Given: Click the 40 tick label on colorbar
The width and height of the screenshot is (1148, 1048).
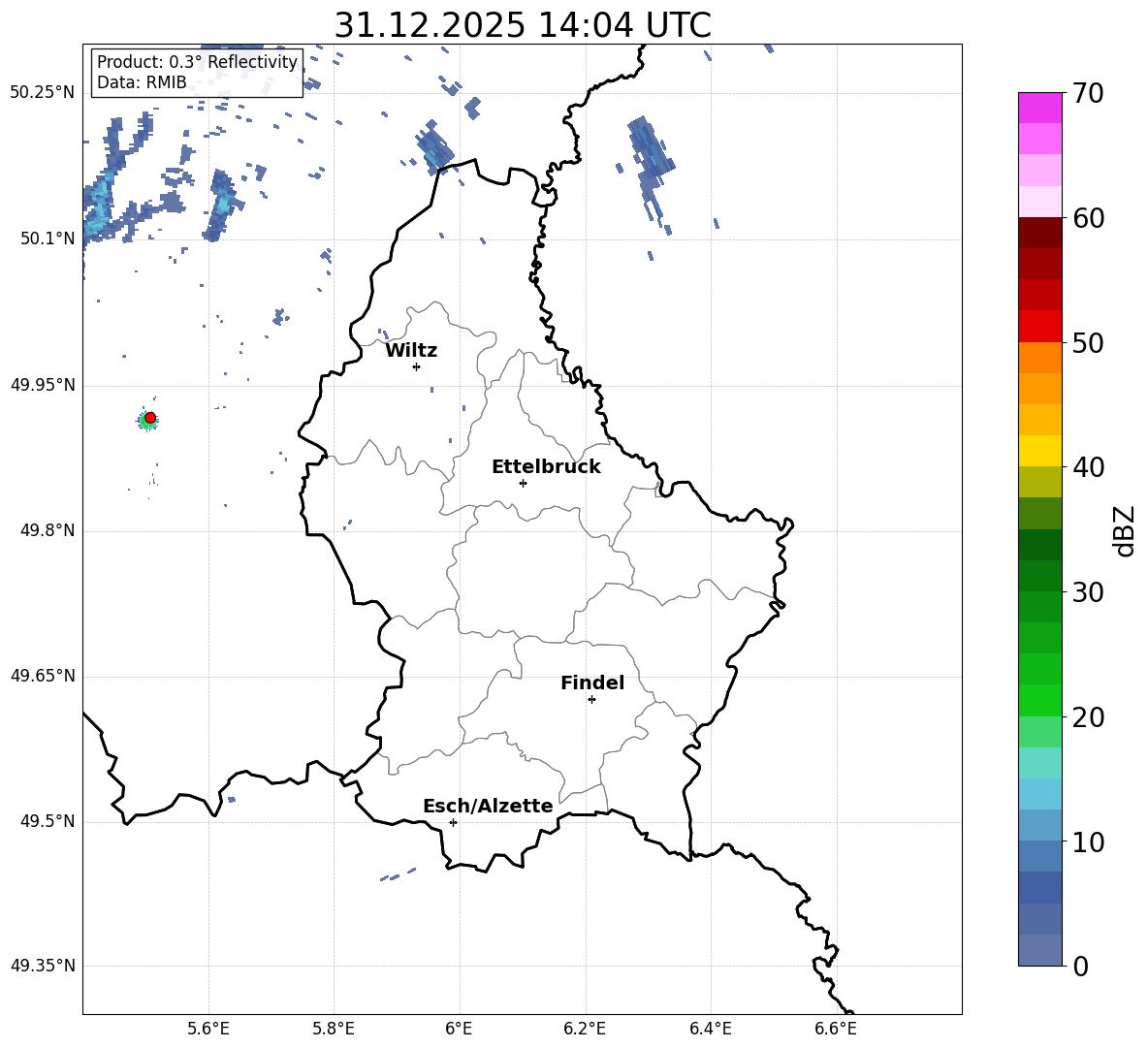Looking at the screenshot, I should coord(1088,467).
